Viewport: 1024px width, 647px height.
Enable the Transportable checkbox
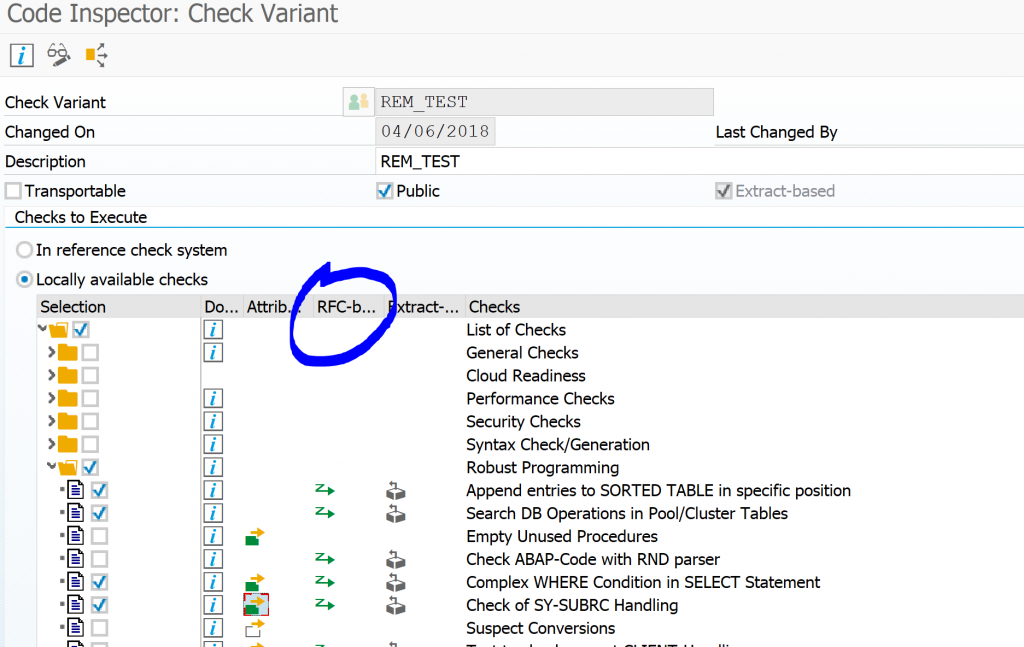pos(13,191)
